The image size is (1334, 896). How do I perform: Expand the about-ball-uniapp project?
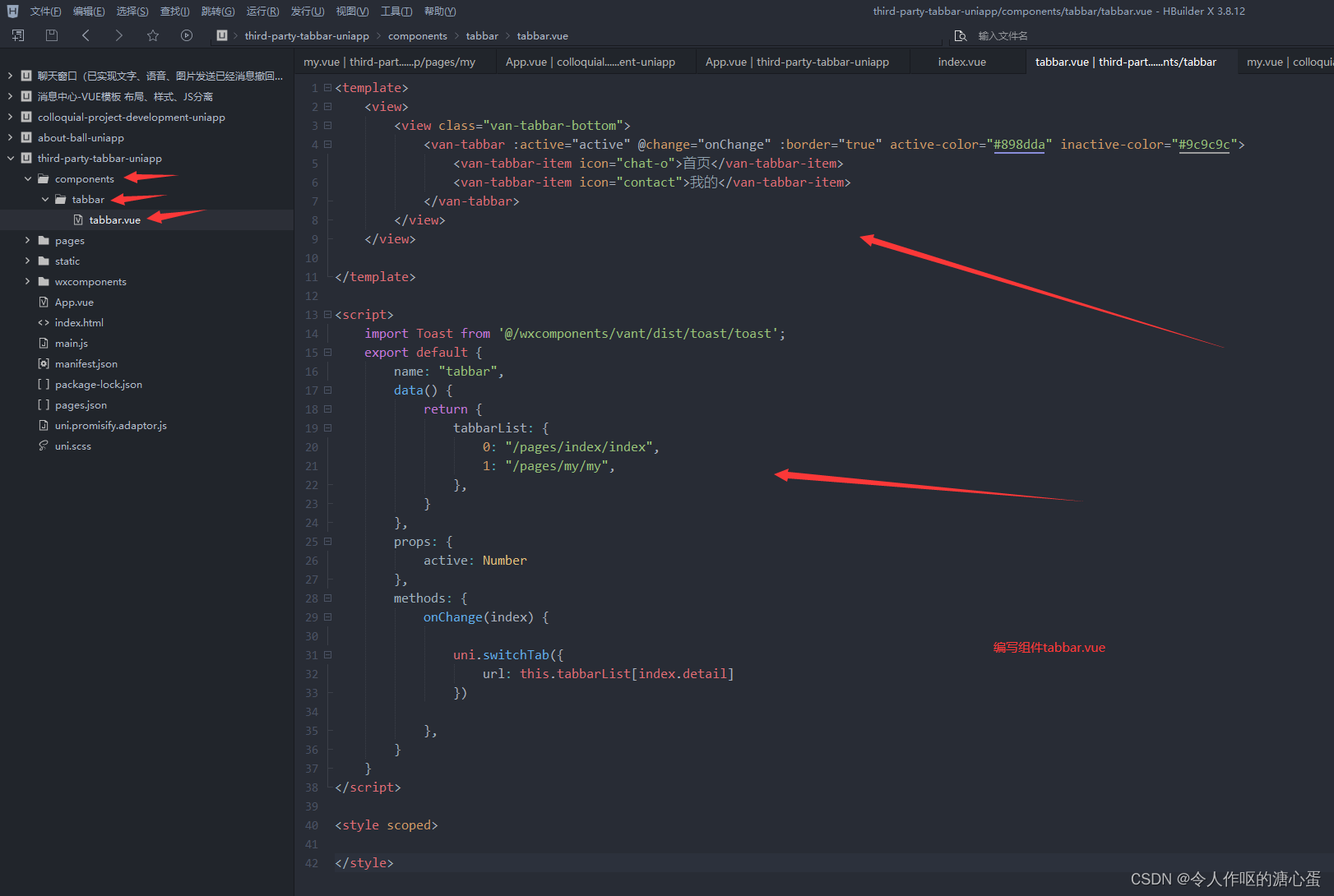pos(10,137)
